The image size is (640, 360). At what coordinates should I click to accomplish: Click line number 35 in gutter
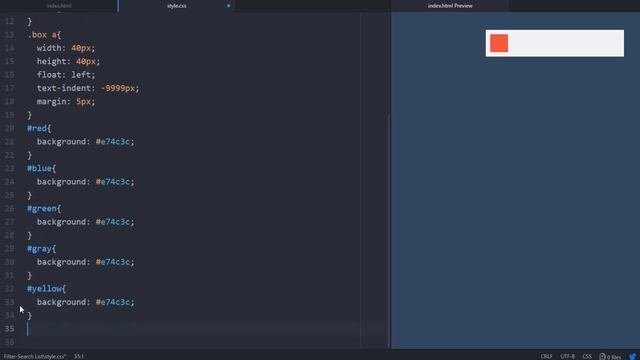click(9, 329)
